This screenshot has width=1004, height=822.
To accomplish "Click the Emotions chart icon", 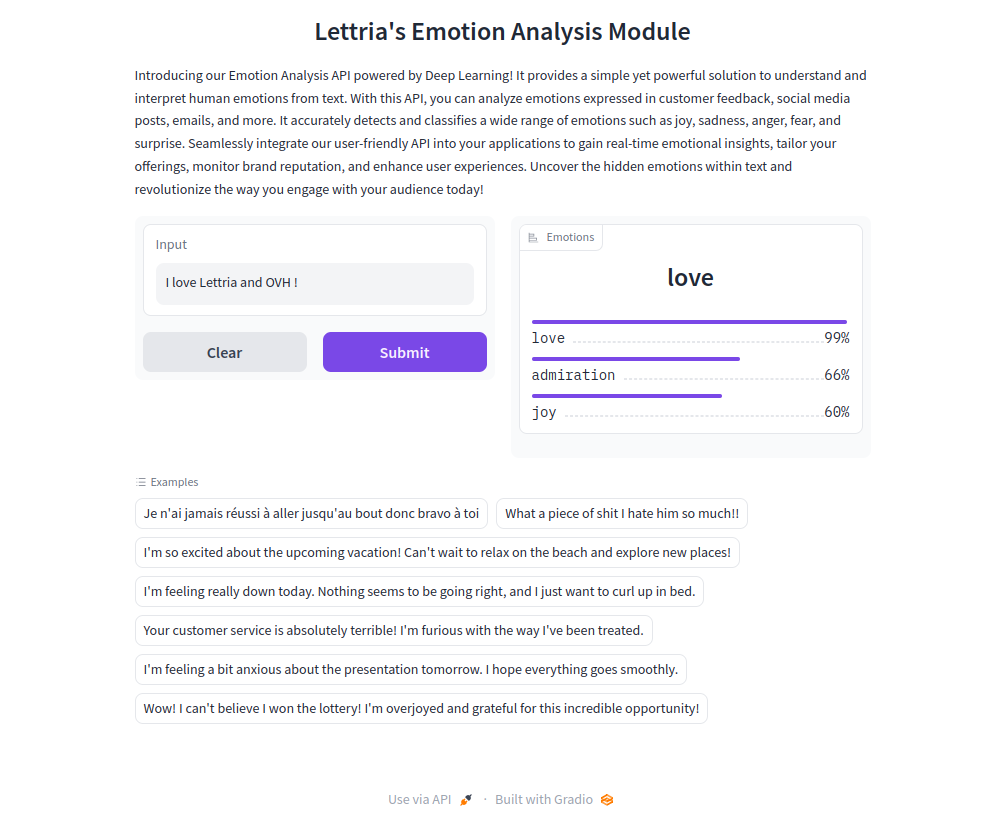I will [533, 238].
